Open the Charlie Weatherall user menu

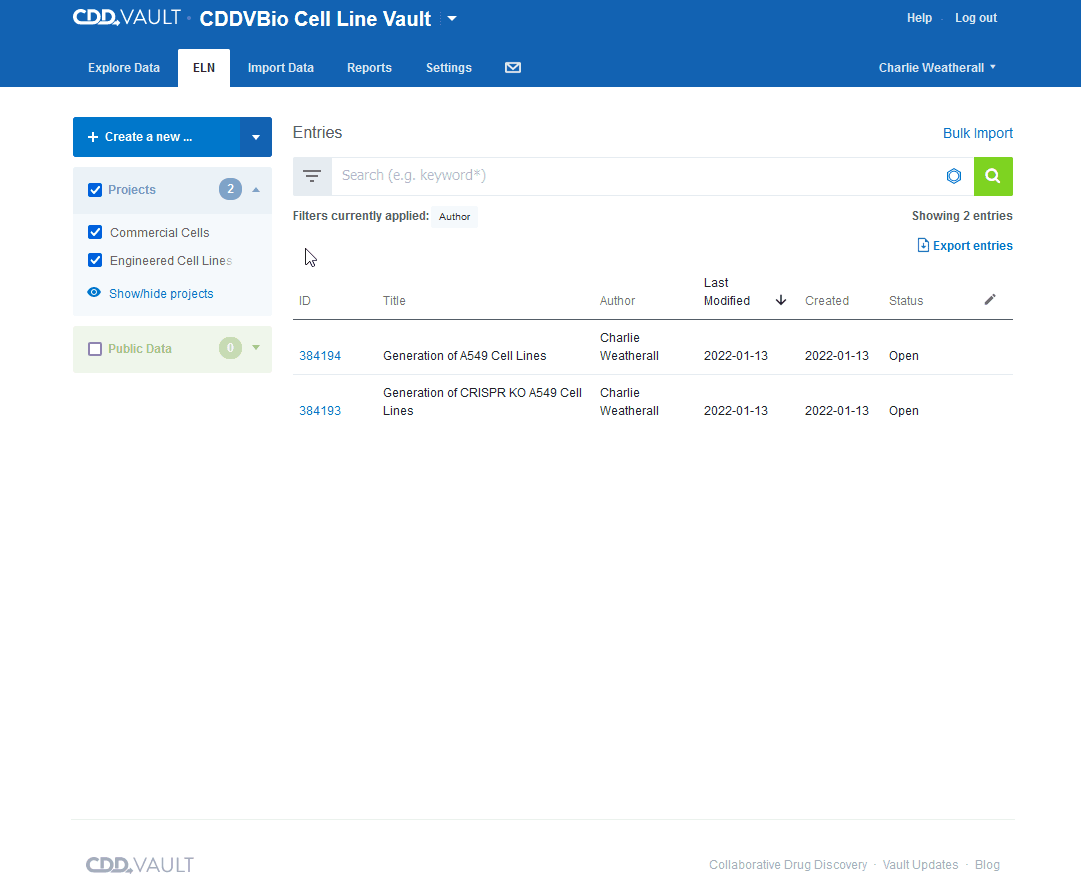pyautogui.click(x=937, y=68)
